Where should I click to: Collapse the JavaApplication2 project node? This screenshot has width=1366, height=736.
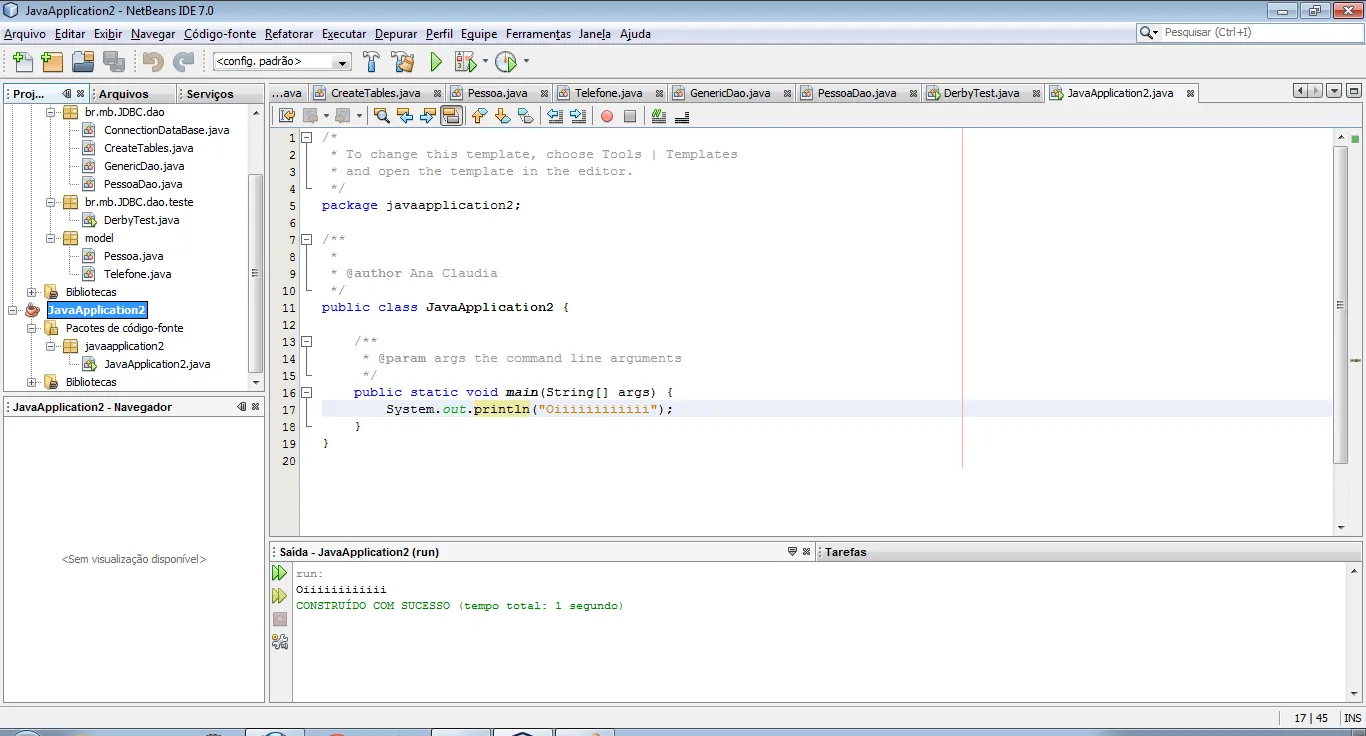[x=13, y=310]
